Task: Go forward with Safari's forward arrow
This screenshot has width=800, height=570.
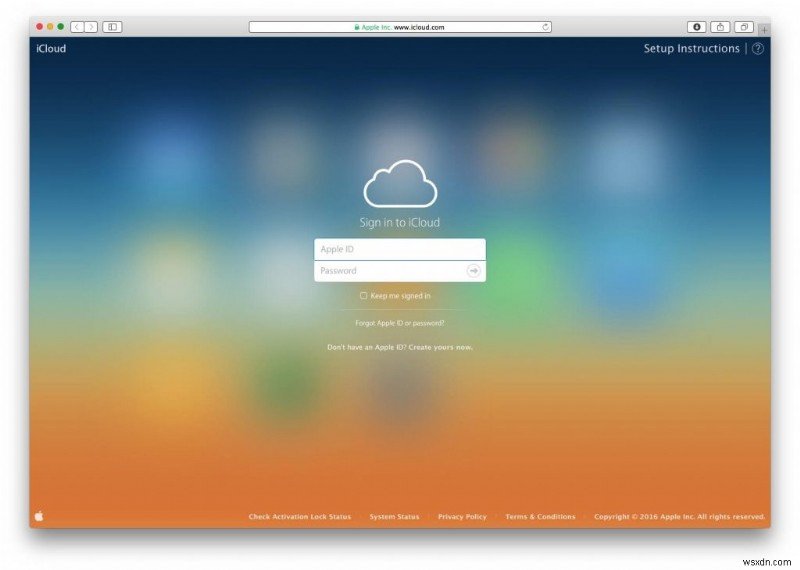Action: click(91, 27)
